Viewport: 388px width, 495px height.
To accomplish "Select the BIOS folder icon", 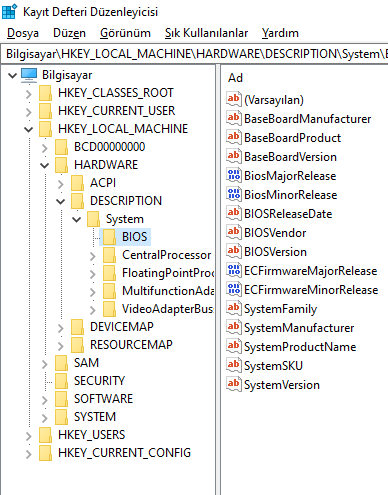I will point(109,237).
